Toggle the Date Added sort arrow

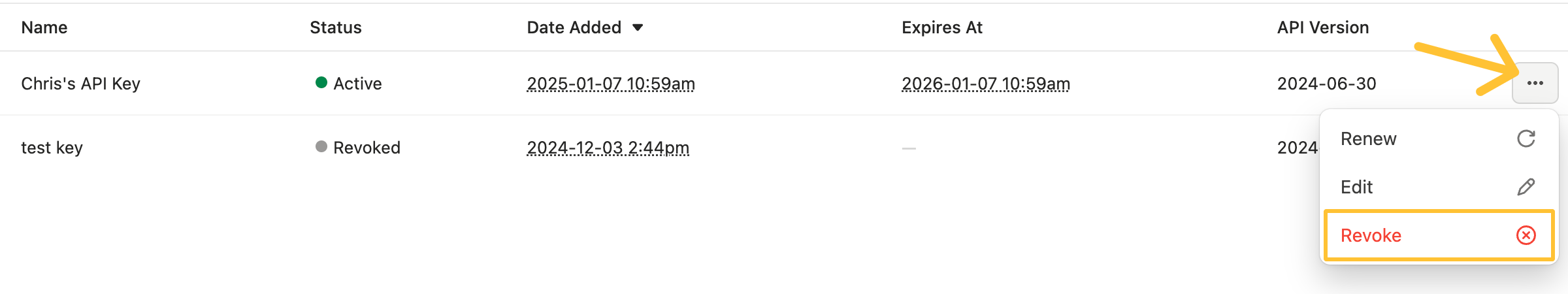coord(638,27)
